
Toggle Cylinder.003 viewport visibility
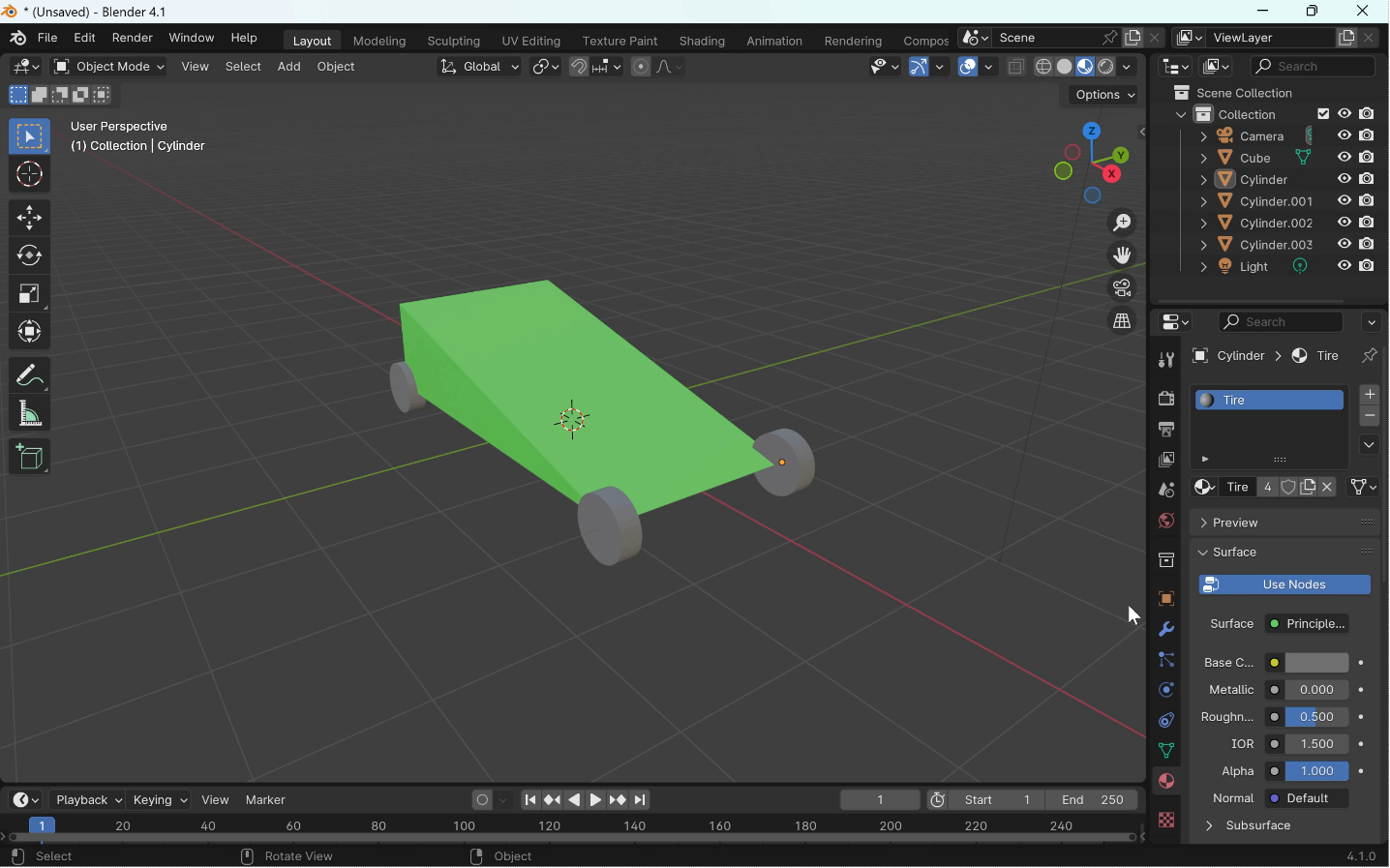click(x=1345, y=245)
